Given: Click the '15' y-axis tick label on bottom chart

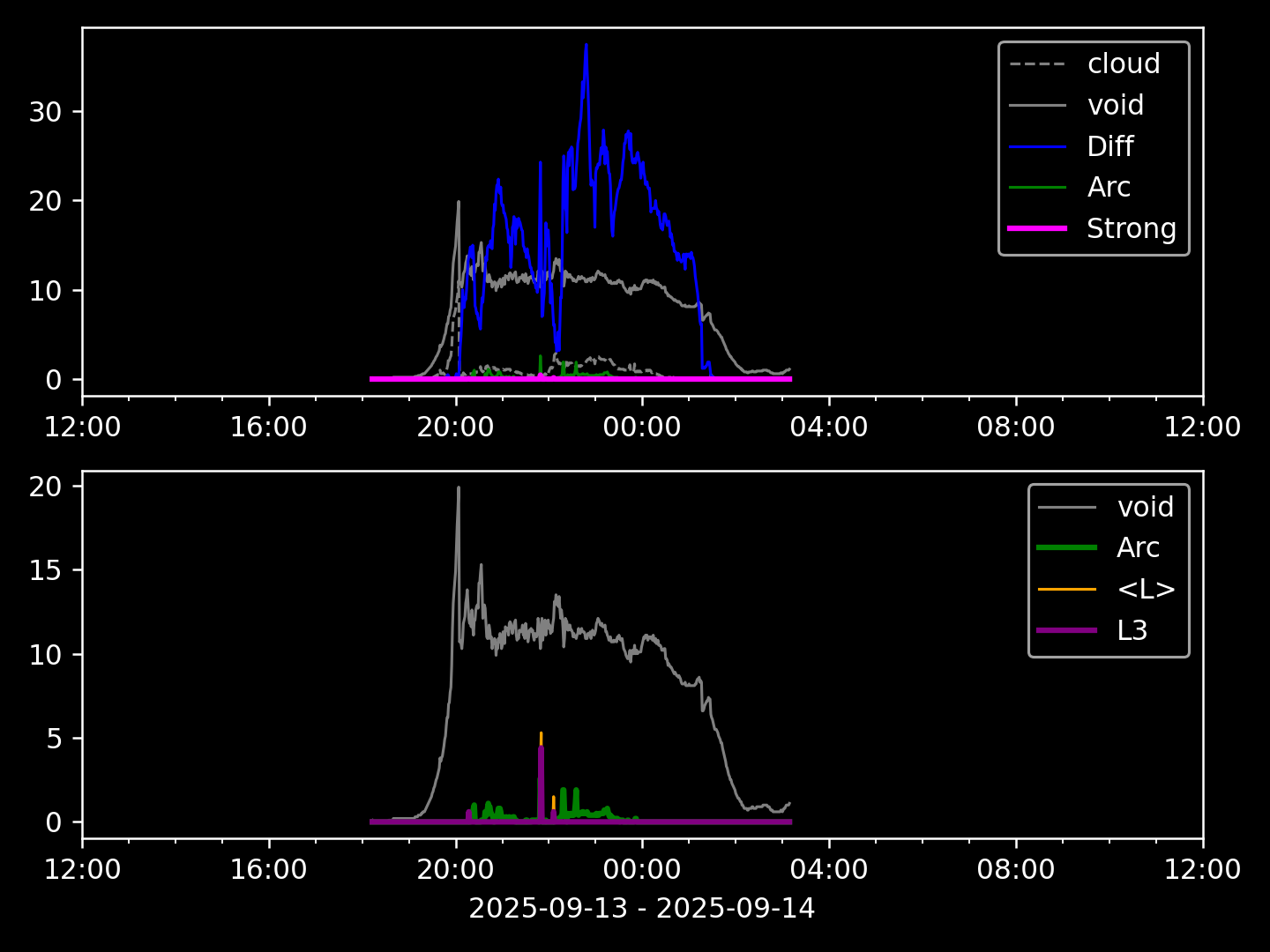Looking at the screenshot, I should [x=43, y=570].
